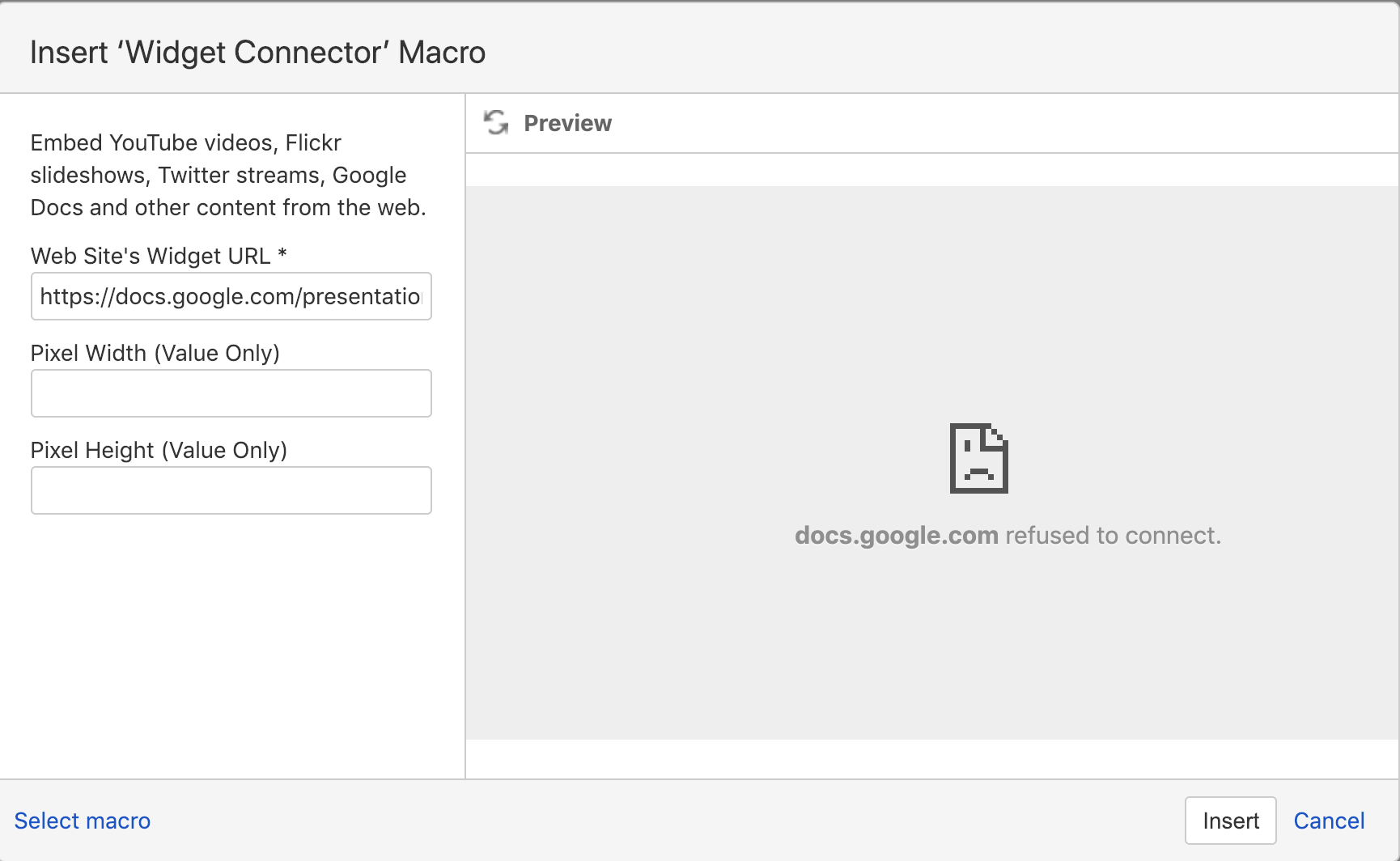The image size is (1400, 861).
Task: Click inside the Pixel Height field
Action: coord(231,490)
